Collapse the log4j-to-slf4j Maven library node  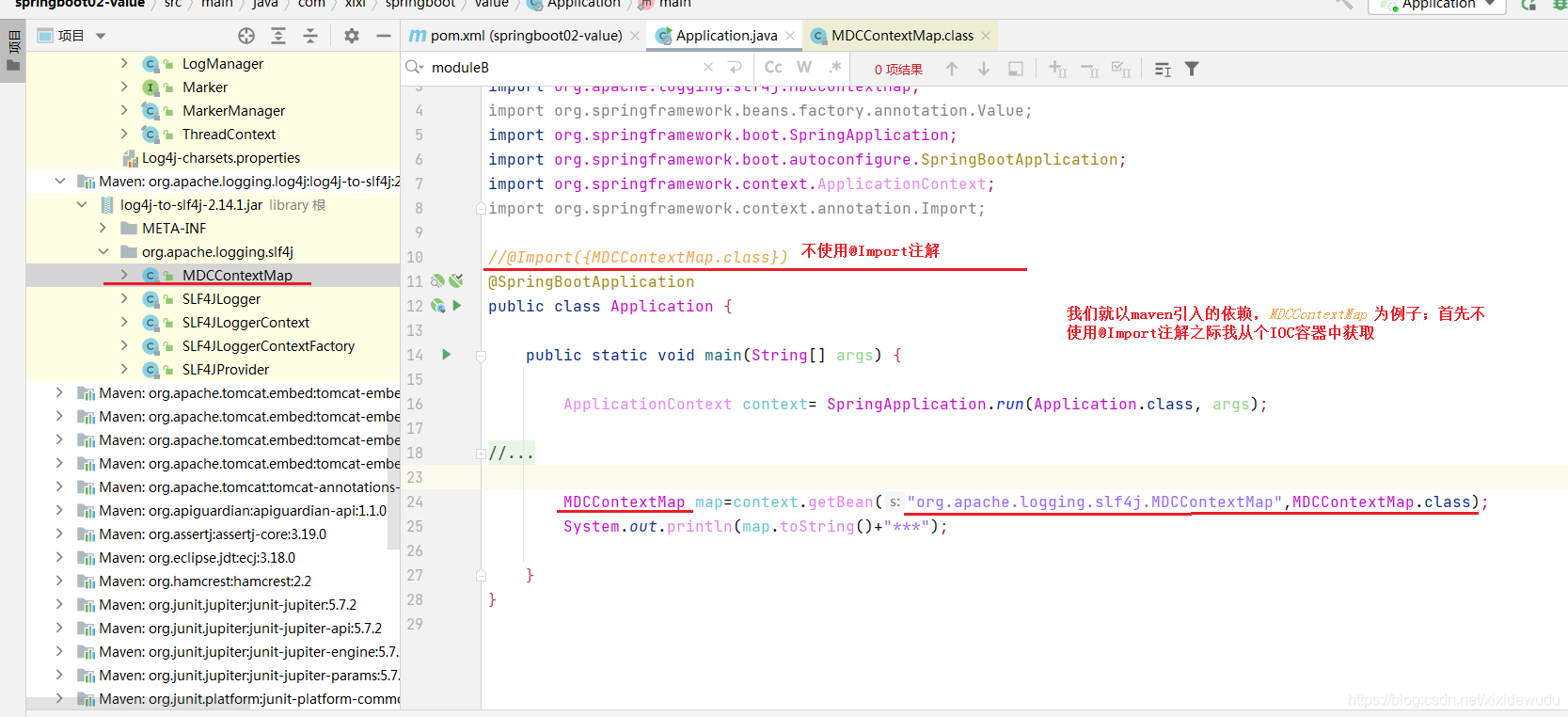pos(60,181)
